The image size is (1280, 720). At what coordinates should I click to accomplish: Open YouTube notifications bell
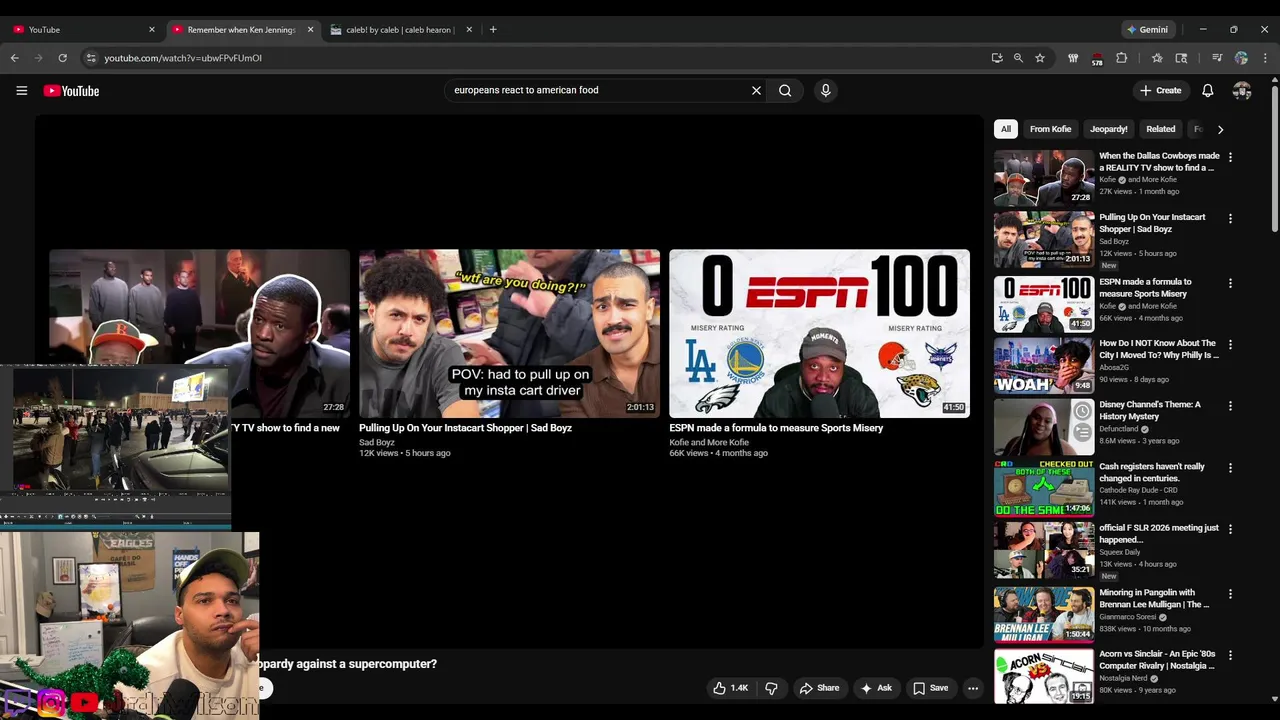pos(1207,90)
